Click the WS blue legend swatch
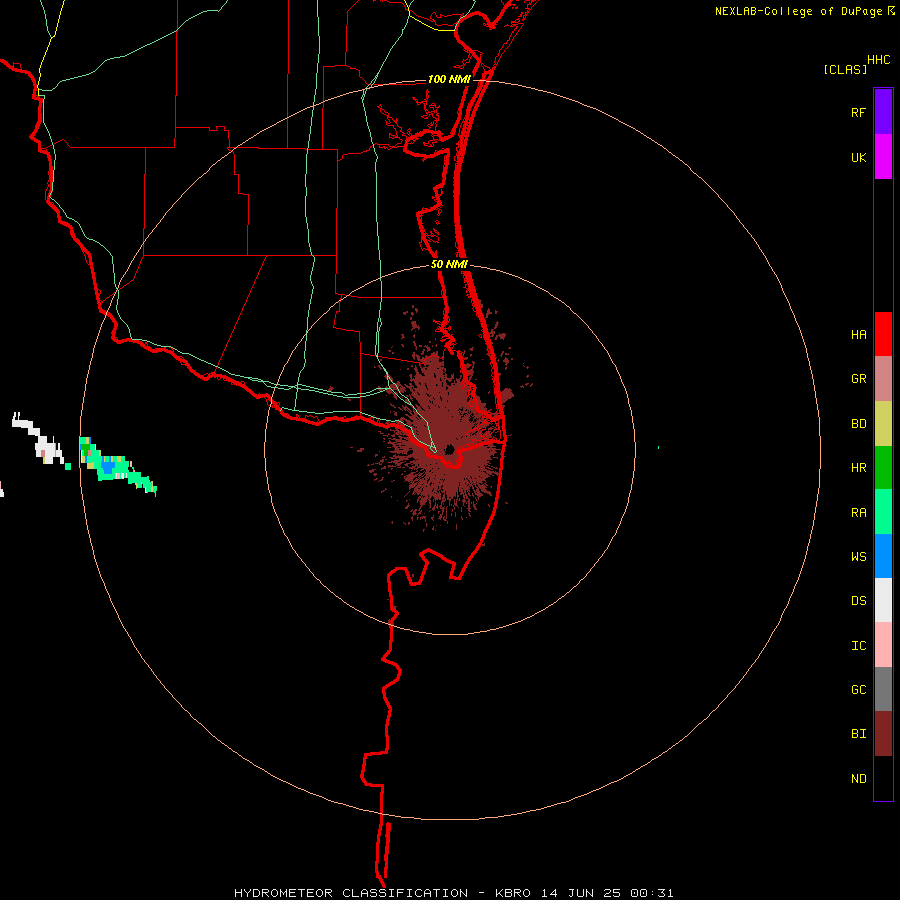Viewport: 900px width, 900px height. pos(883,556)
